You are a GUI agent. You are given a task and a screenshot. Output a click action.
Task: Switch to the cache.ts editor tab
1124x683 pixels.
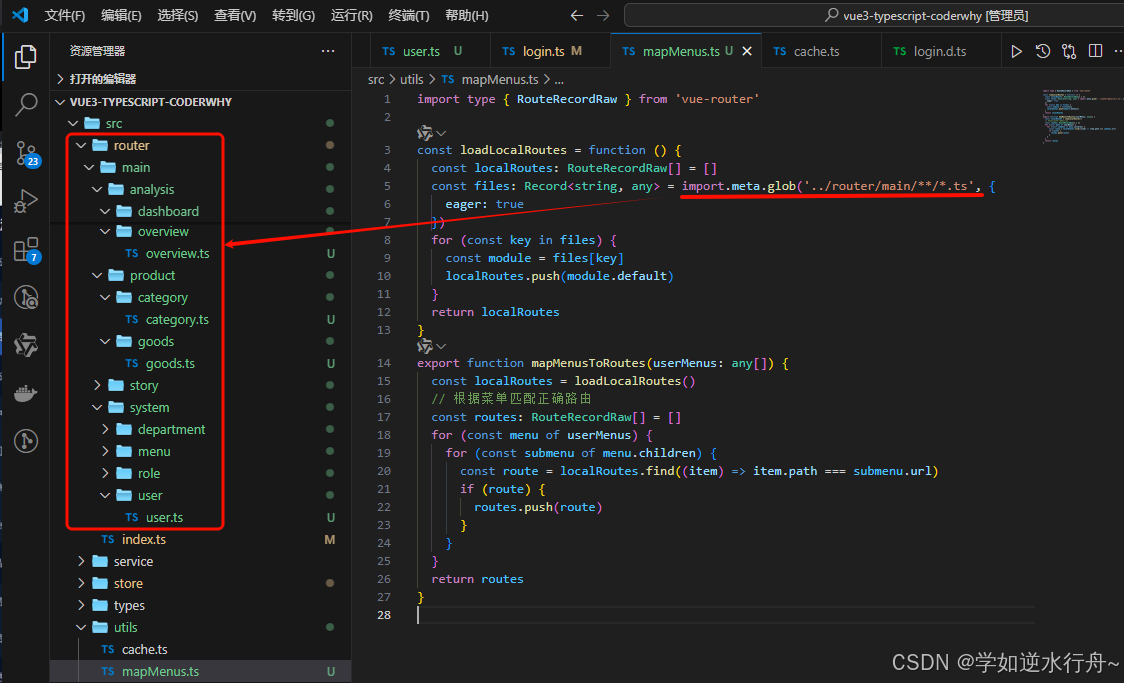click(x=821, y=51)
